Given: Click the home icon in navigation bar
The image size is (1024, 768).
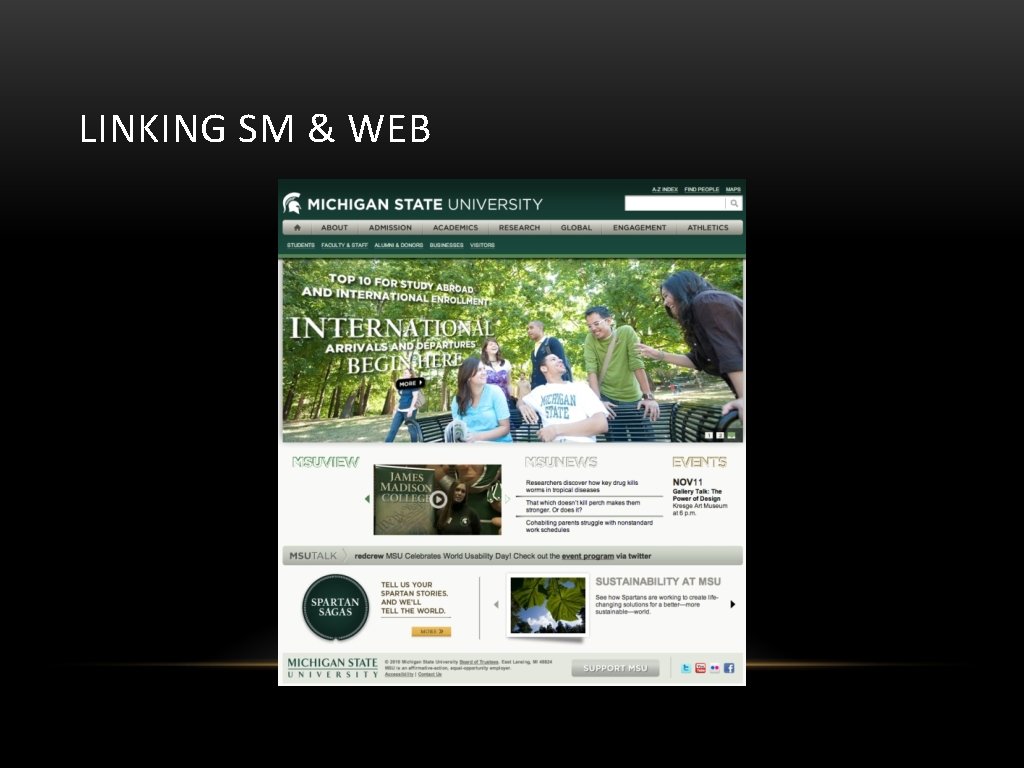Looking at the screenshot, I should [x=297, y=228].
